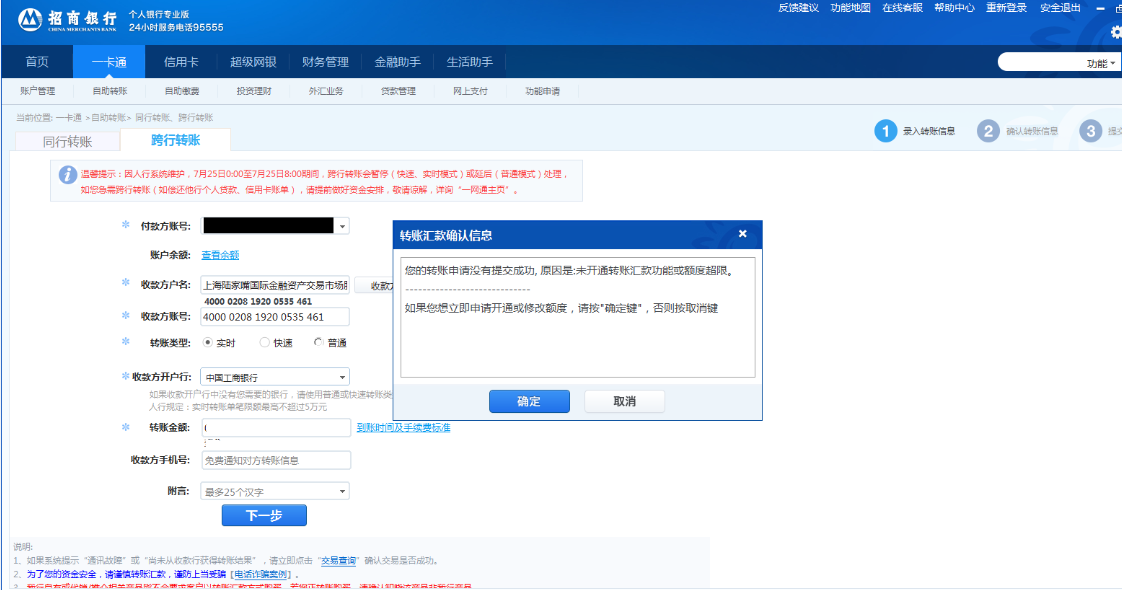Open the 首页 home tab
Image resolution: width=1122 pixels, height=590 pixels.
coord(37,62)
